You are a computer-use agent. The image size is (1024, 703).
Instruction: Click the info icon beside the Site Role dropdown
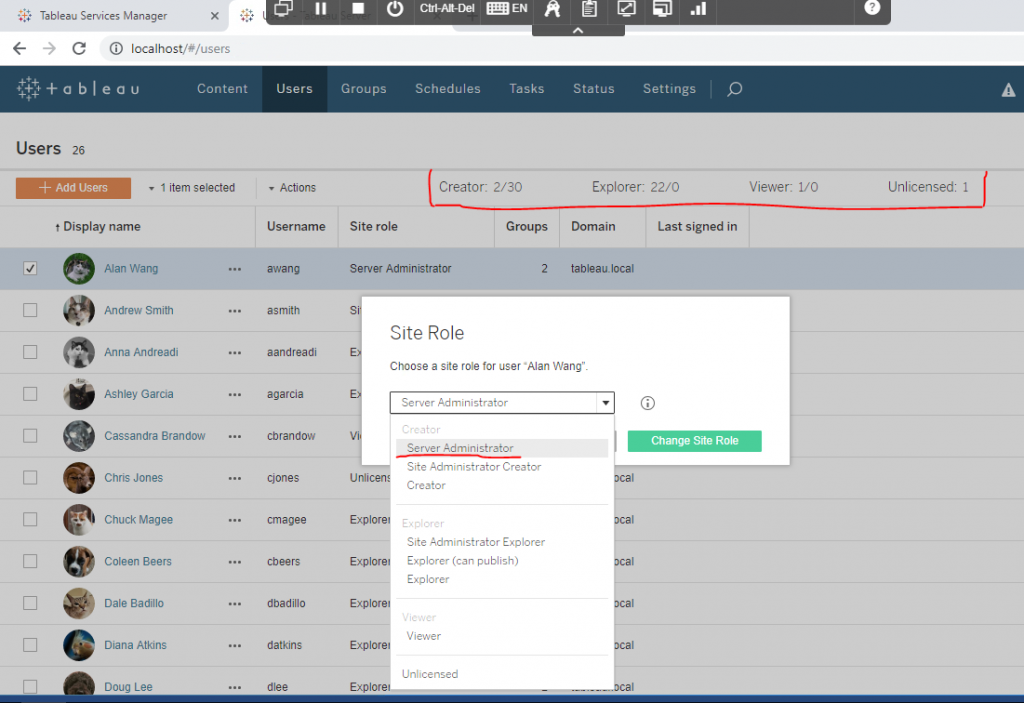[x=647, y=402]
